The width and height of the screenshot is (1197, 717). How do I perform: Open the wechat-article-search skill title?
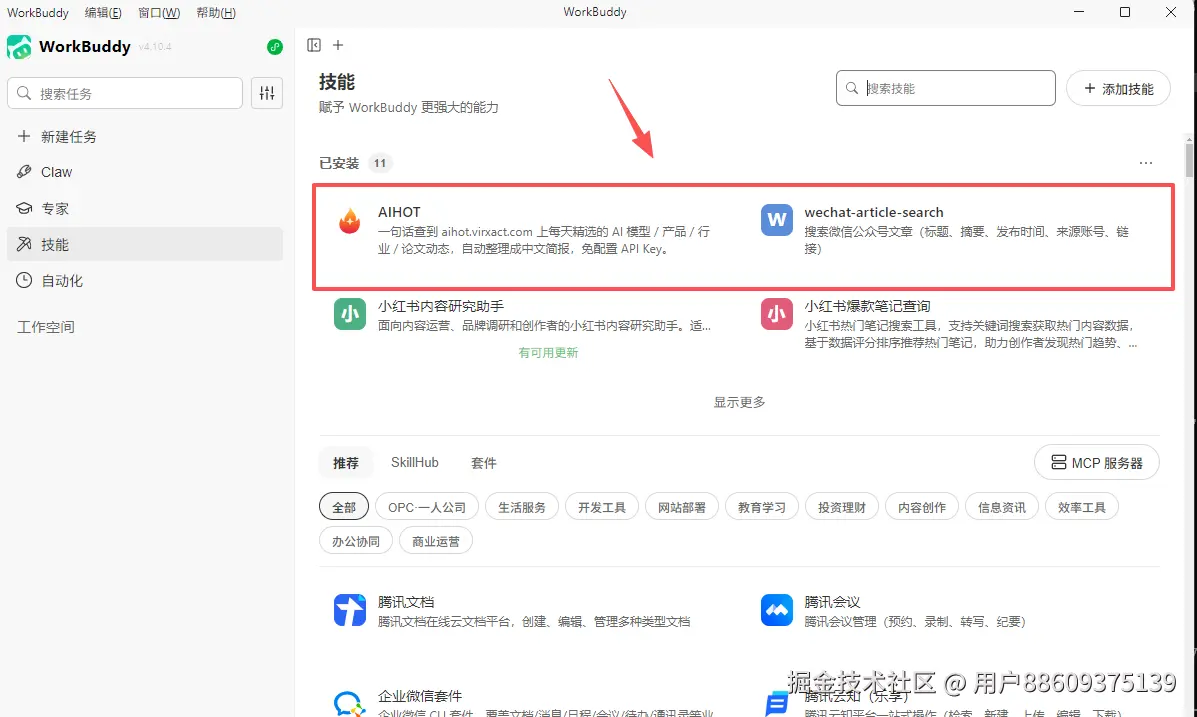(873, 212)
